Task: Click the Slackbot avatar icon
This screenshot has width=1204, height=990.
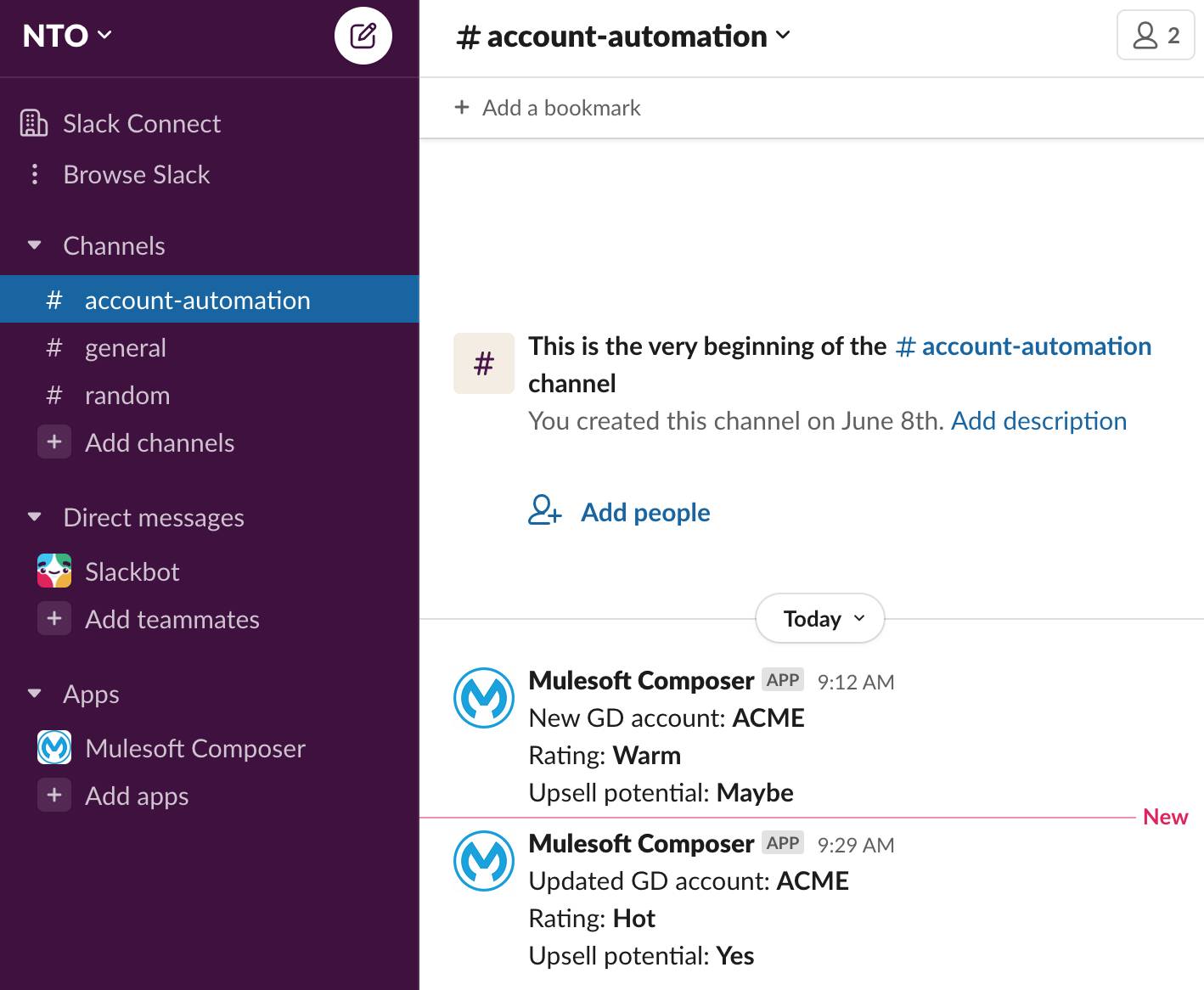Action: tap(54, 571)
